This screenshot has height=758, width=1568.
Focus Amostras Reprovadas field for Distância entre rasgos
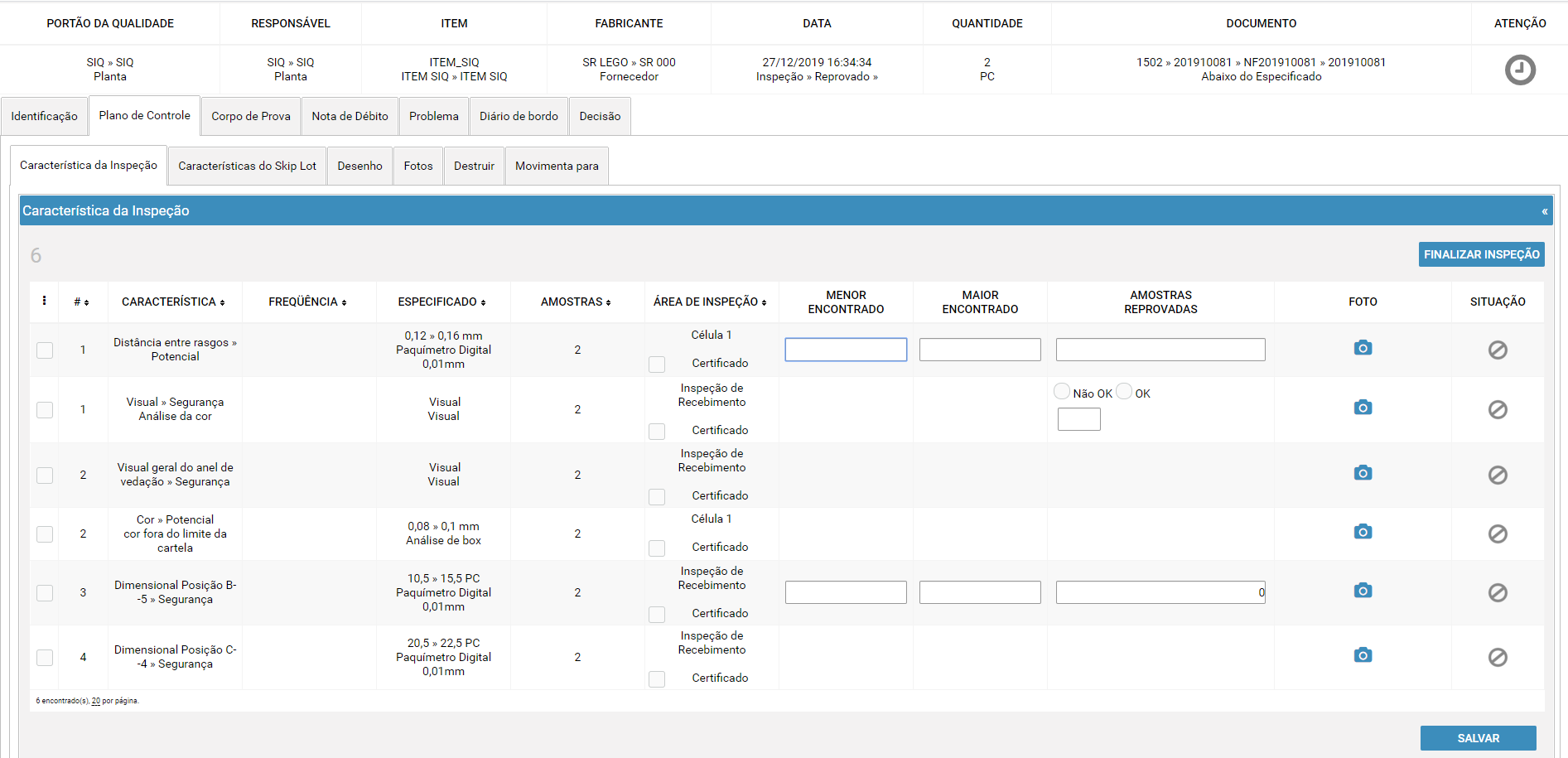[1160, 350]
